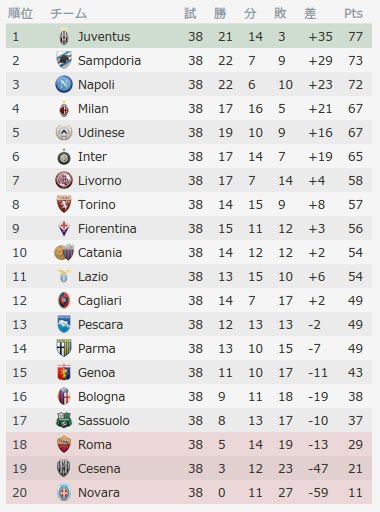Open the Lazio team name link
380x512 pixels.
coord(93,277)
